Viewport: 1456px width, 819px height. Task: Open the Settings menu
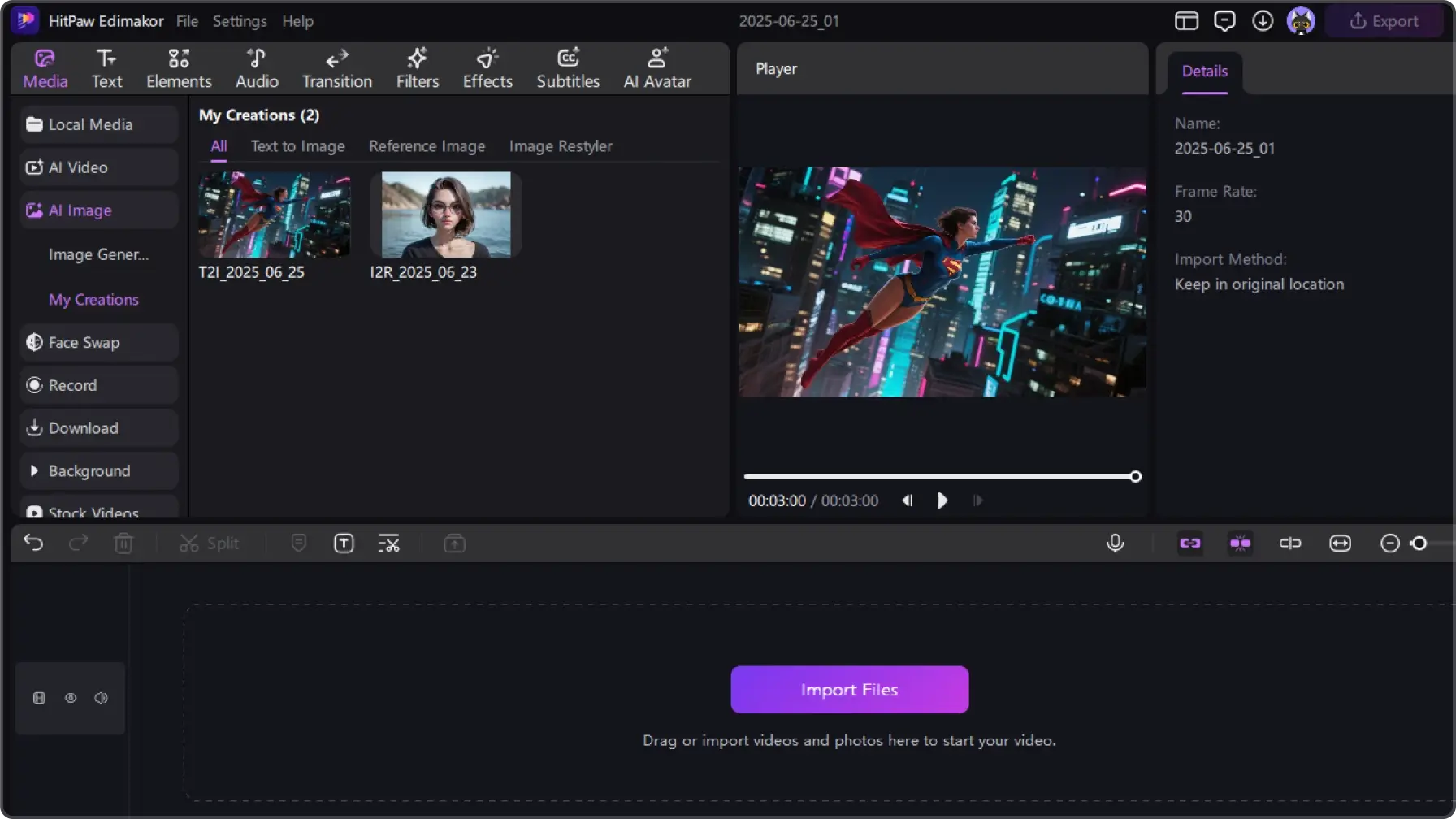[240, 21]
